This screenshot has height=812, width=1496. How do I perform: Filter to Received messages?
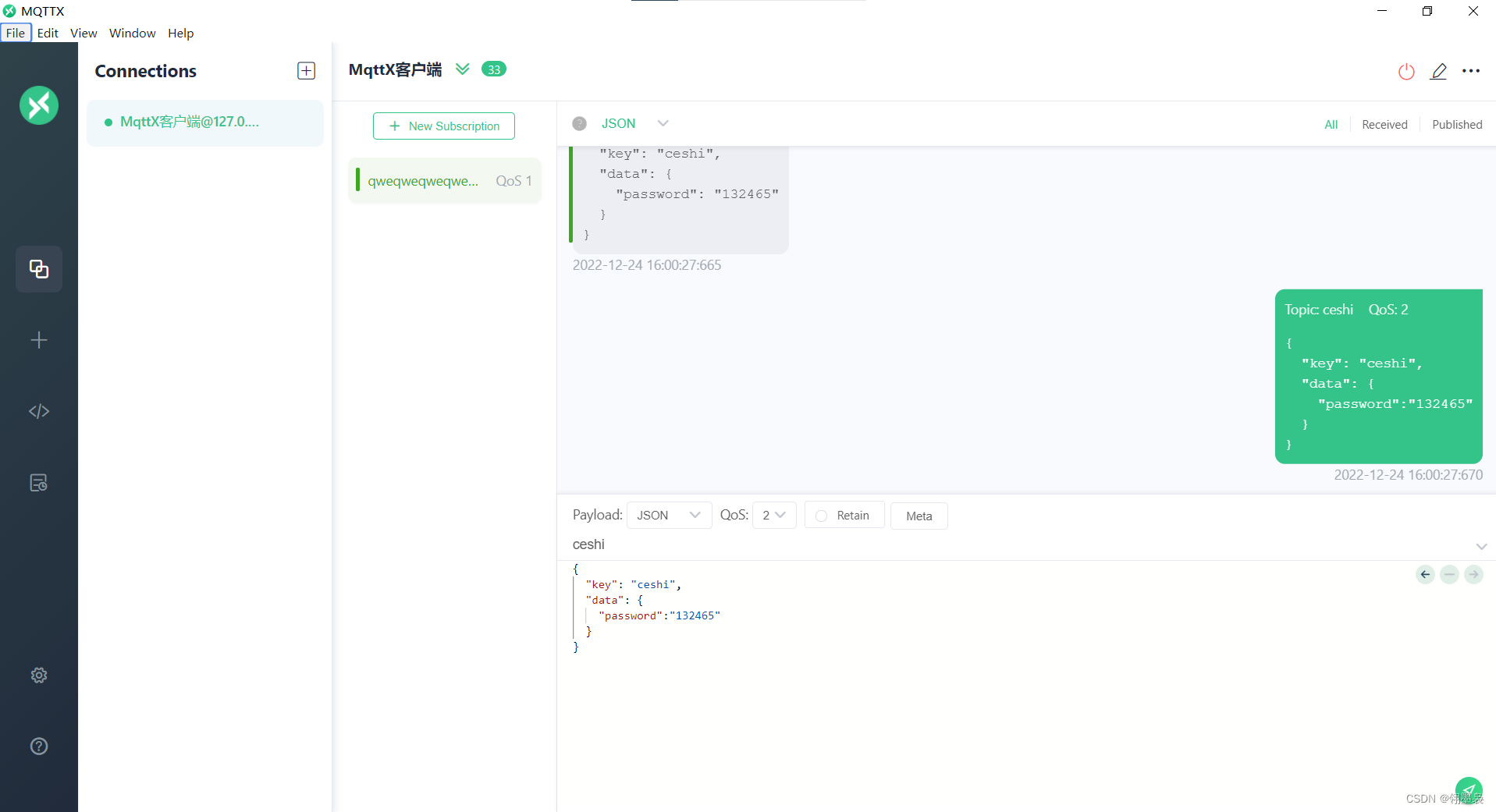(1384, 125)
